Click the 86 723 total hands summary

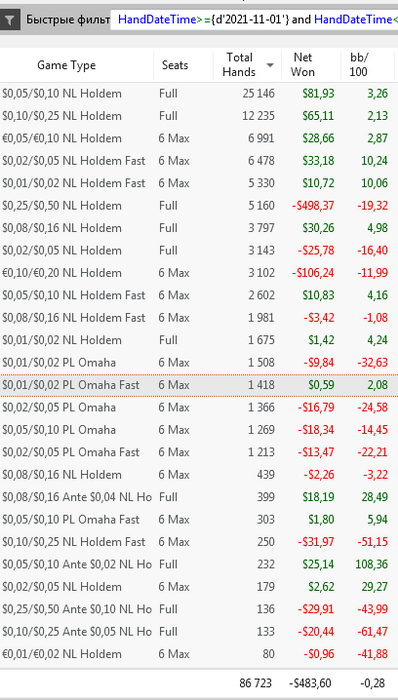[255, 683]
